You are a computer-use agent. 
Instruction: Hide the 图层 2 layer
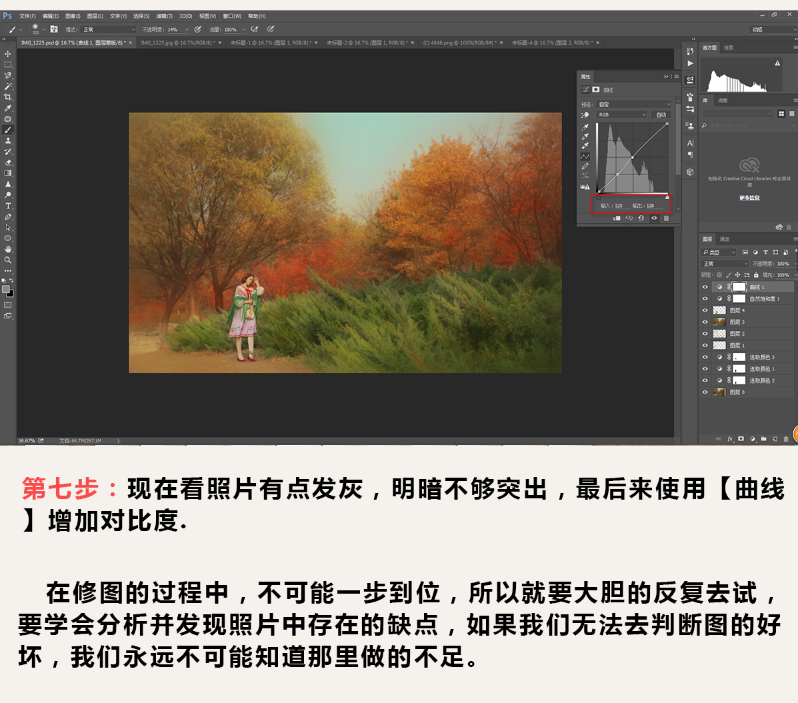coord(705,334)
